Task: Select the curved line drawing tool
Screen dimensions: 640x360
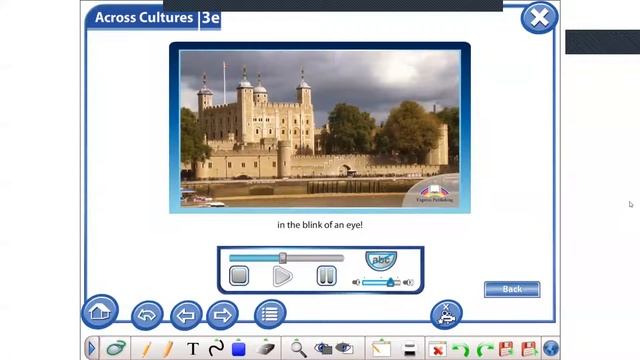Action: (x=216, y=348)
